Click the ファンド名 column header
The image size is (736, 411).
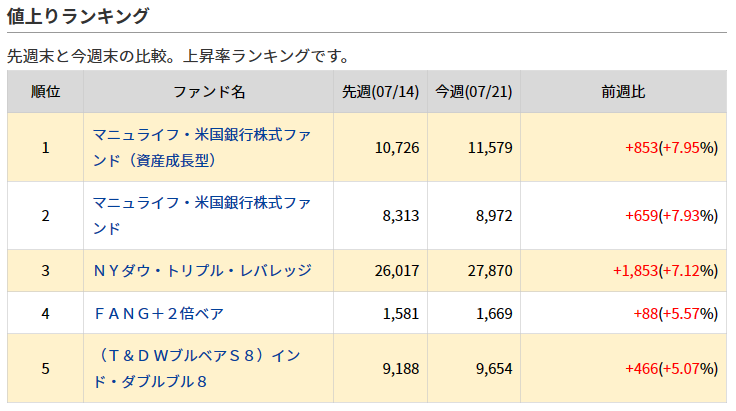point(209,91)
